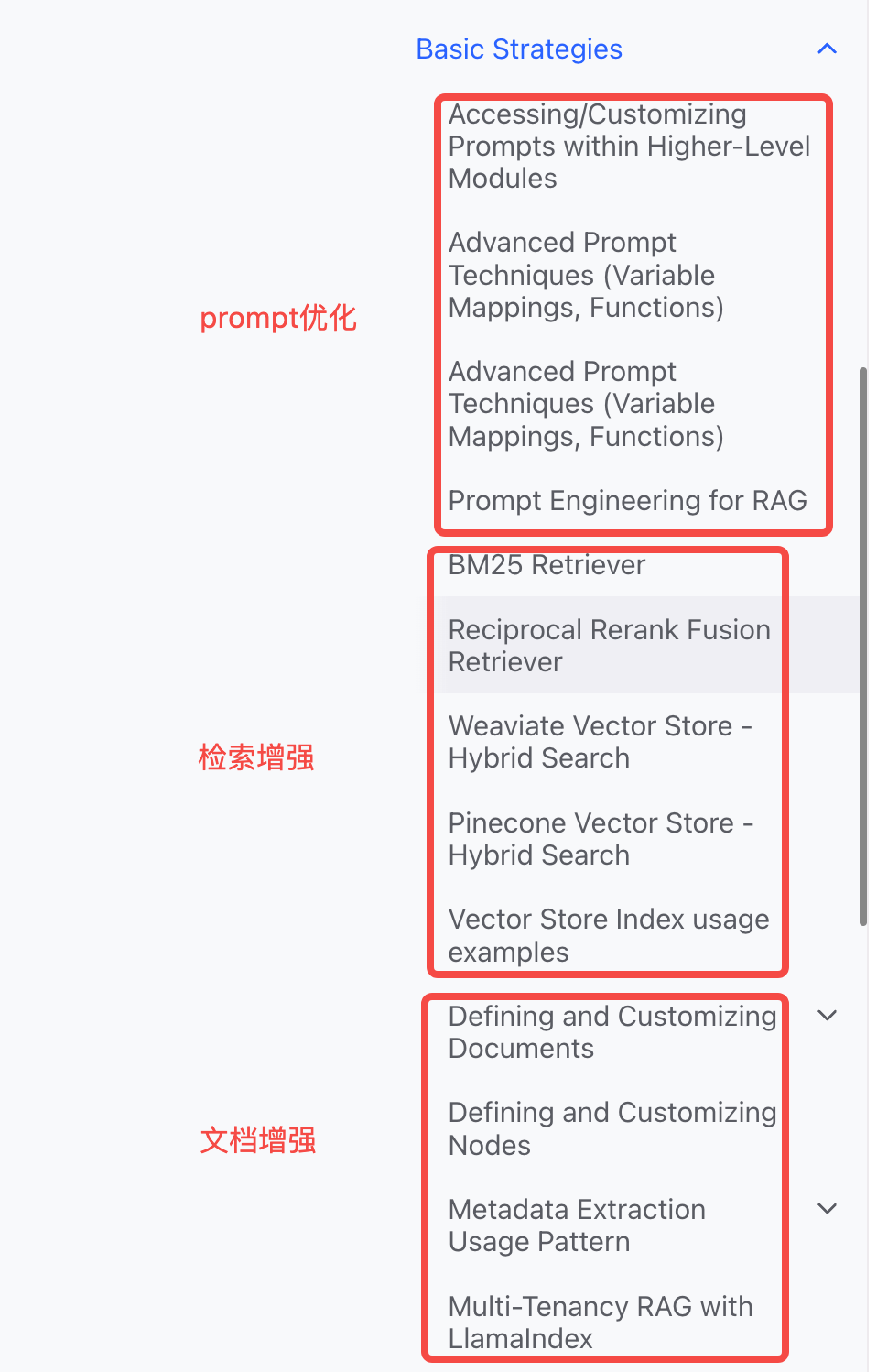
Task: Expand the Metadata Extraction Usage Pattern chevron
Action: [827, 1209]
